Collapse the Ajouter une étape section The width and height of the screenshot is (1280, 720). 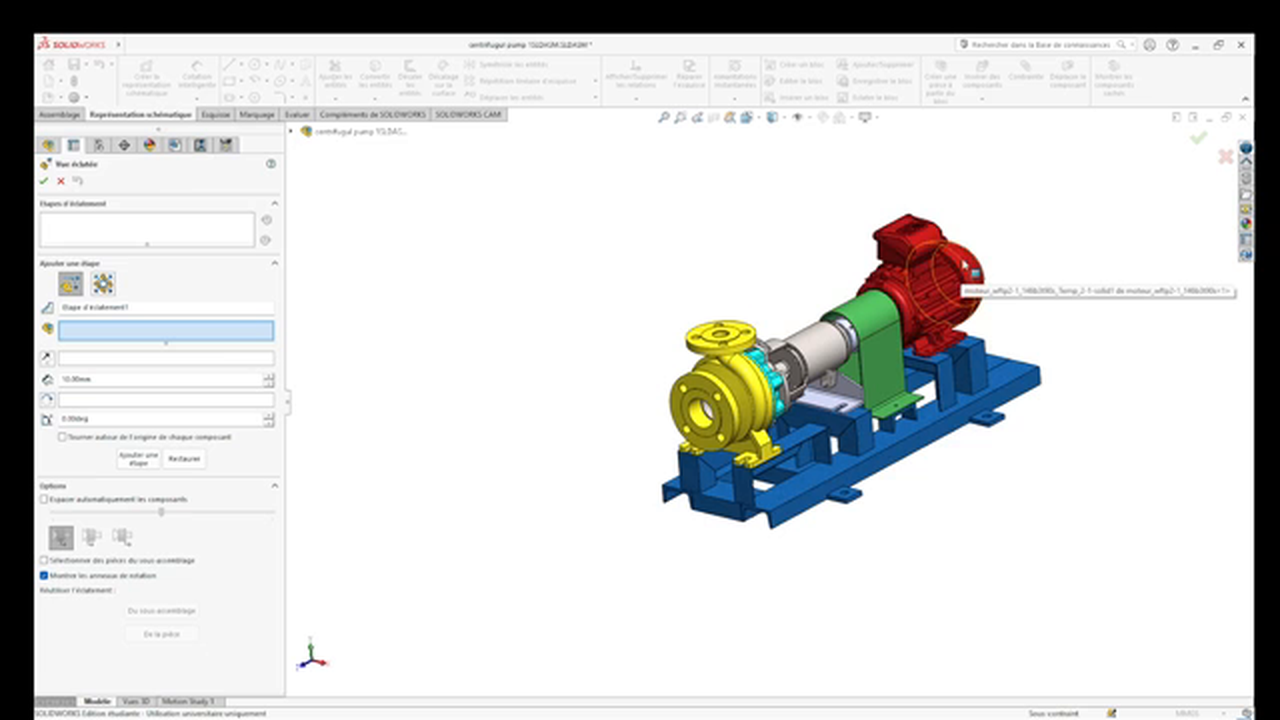pos(275,263)
